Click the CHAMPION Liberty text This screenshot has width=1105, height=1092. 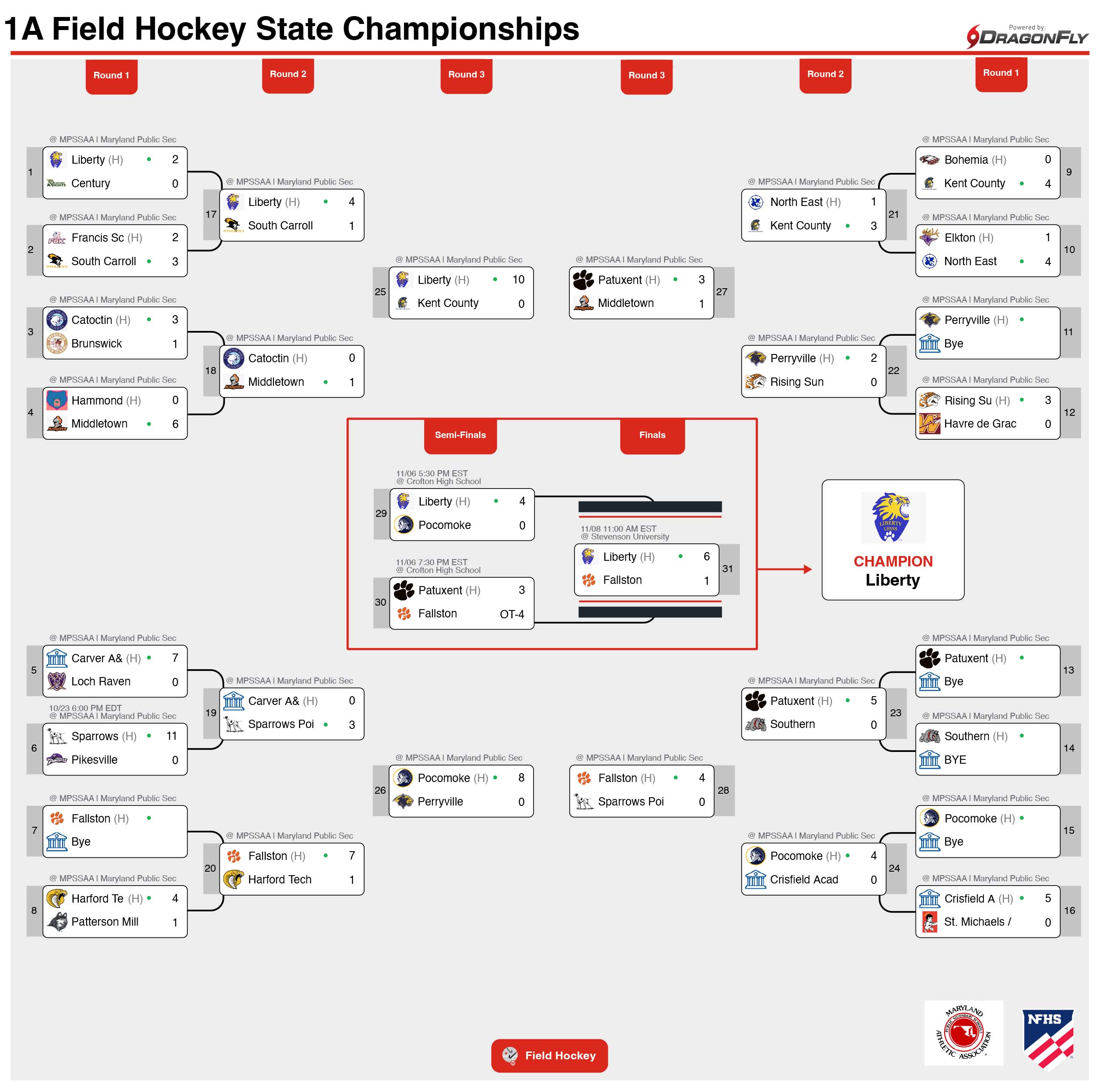[x=893, y=570]
